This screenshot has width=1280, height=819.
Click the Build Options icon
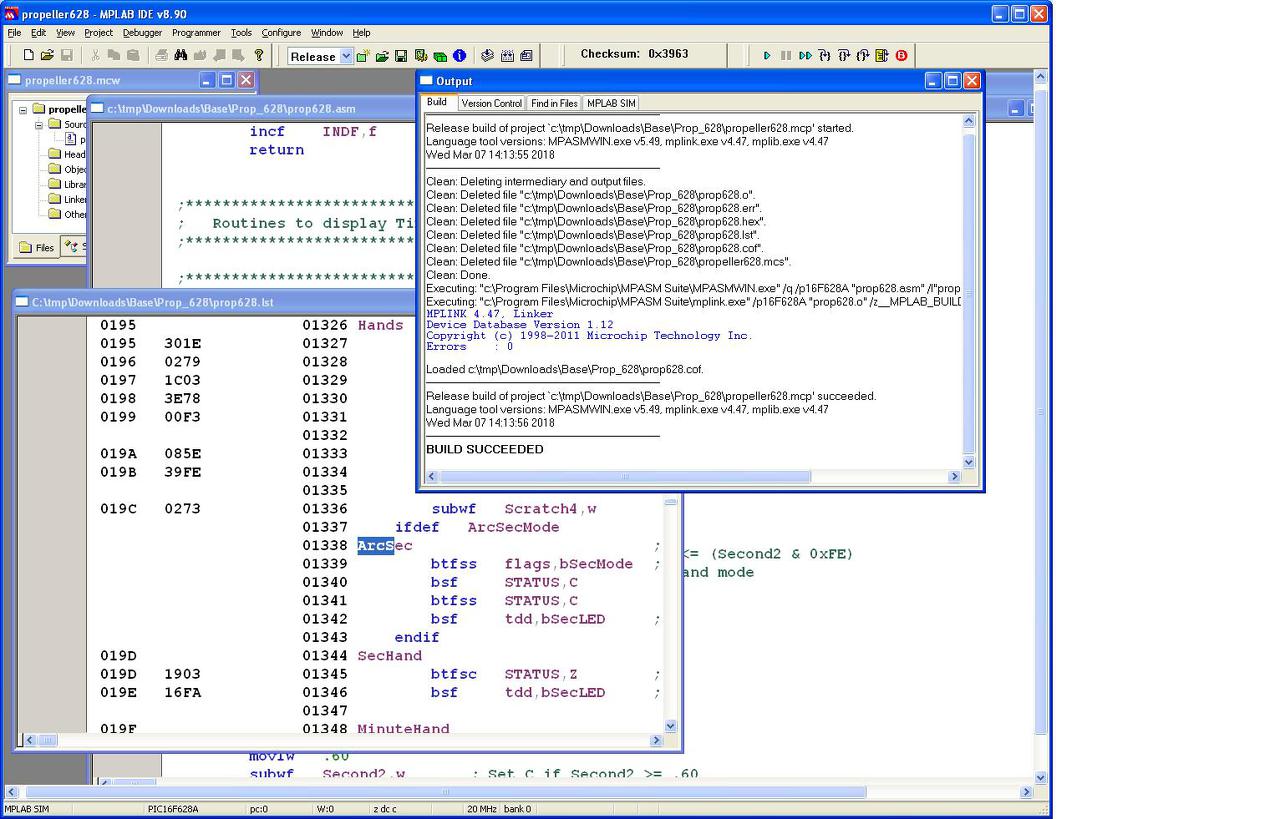click(421, 56)
